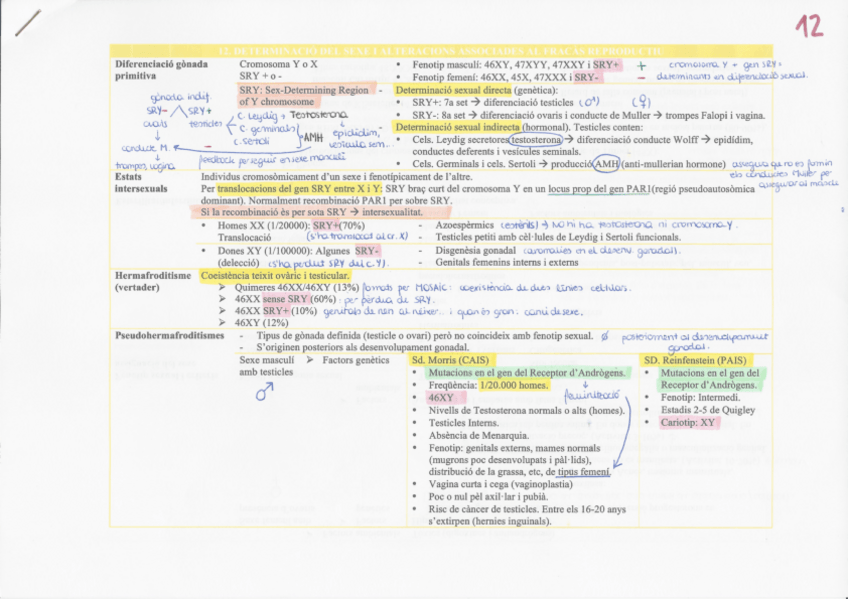848x599 pixels.
Task: Click the underlined "locus prop del gen PAR1"
Action: click(600, 189)
